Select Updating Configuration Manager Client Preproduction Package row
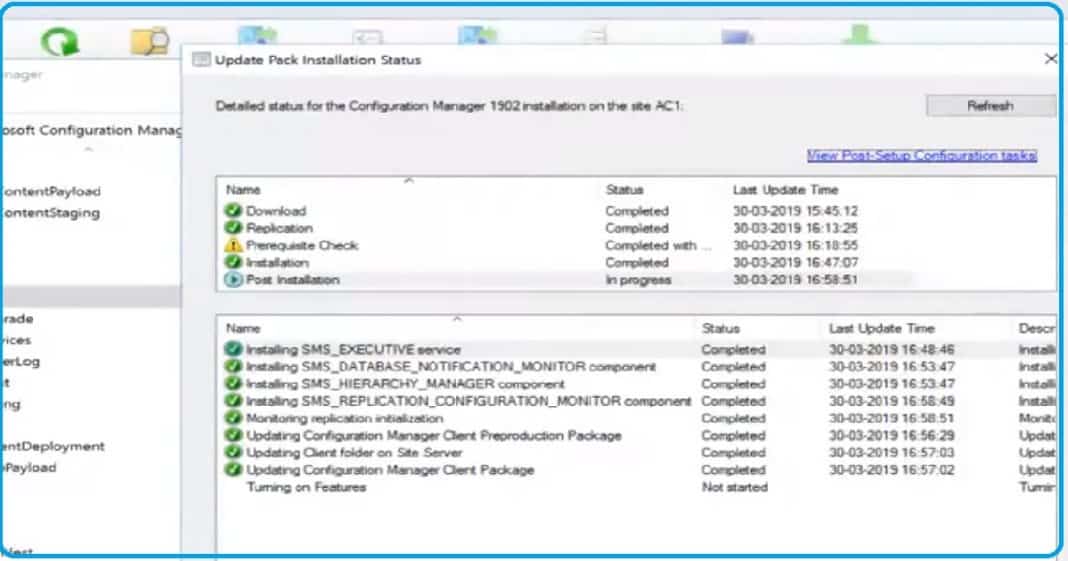The image size is (1068, 561). 638,436
